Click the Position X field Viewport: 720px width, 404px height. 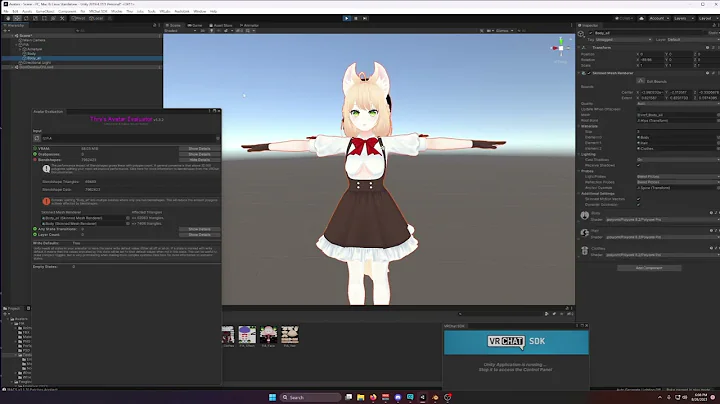652,54
